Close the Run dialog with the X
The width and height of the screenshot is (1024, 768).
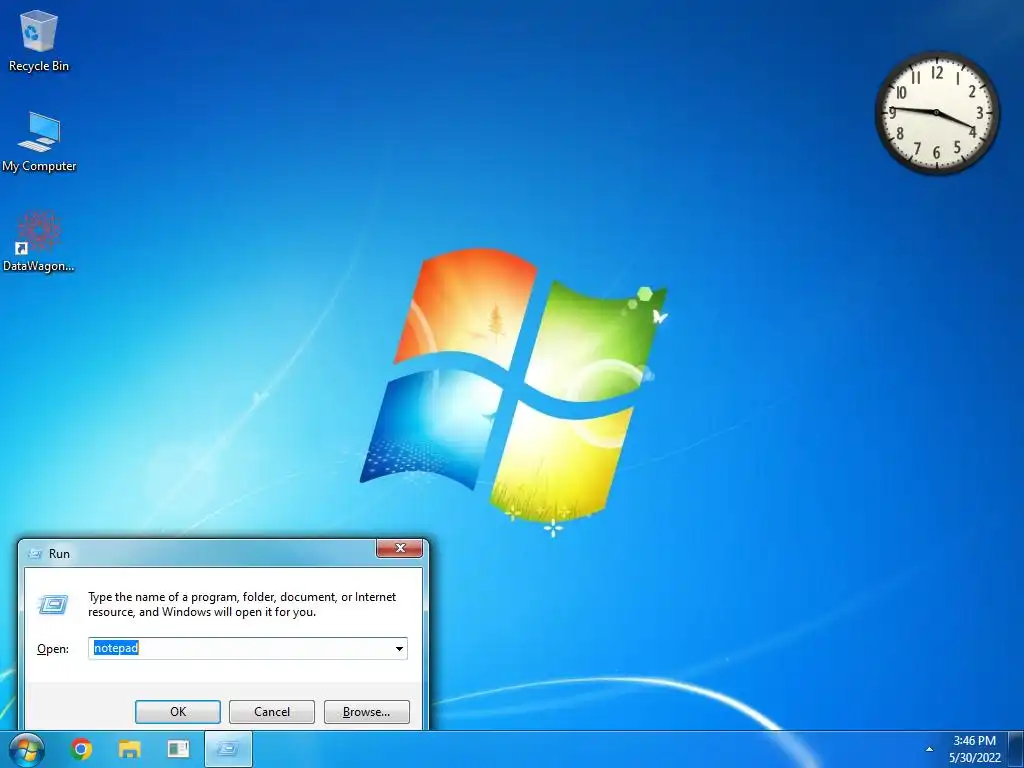(x=400, y=549)
